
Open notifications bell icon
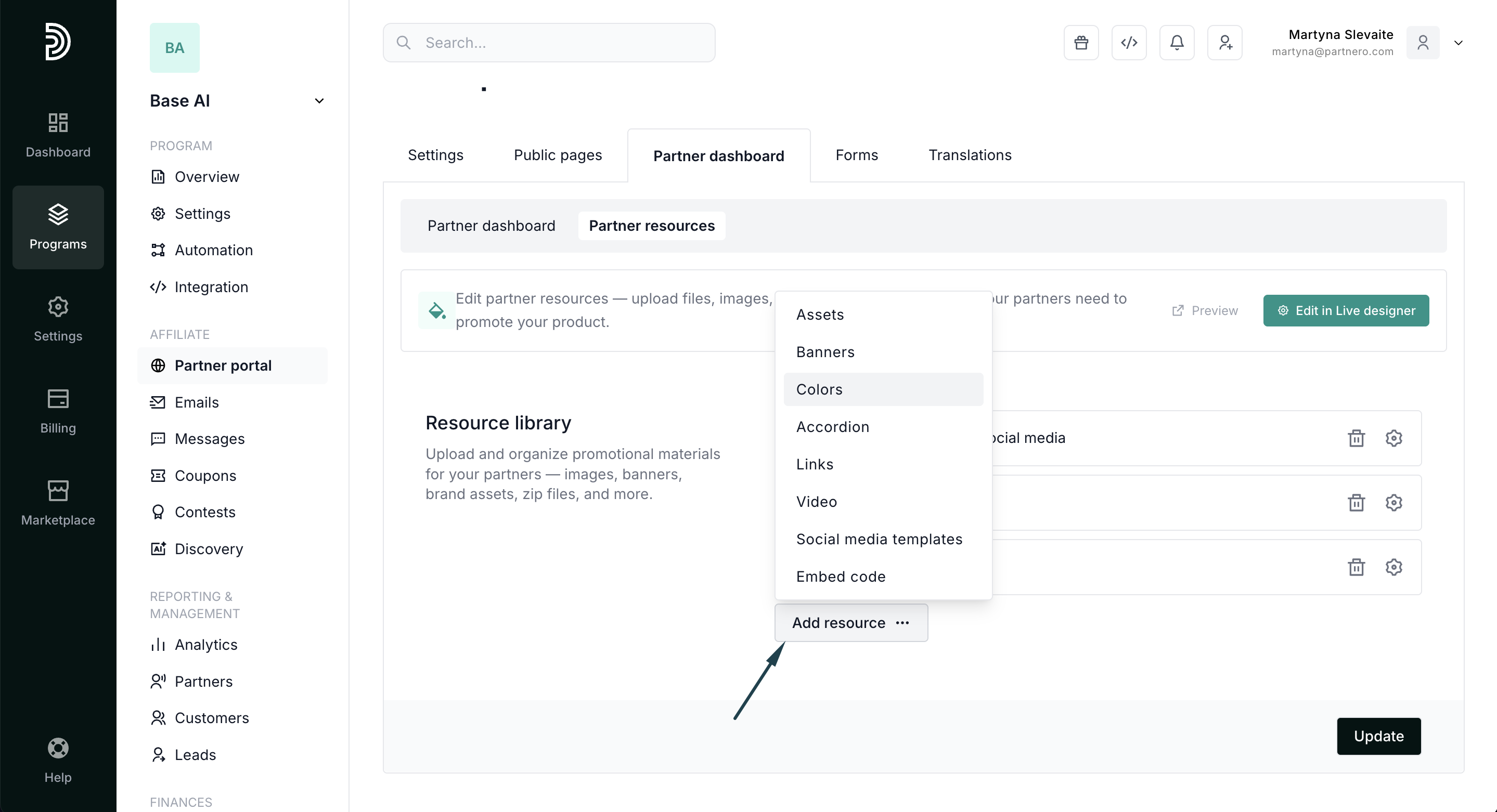(x=1177, y=43)
